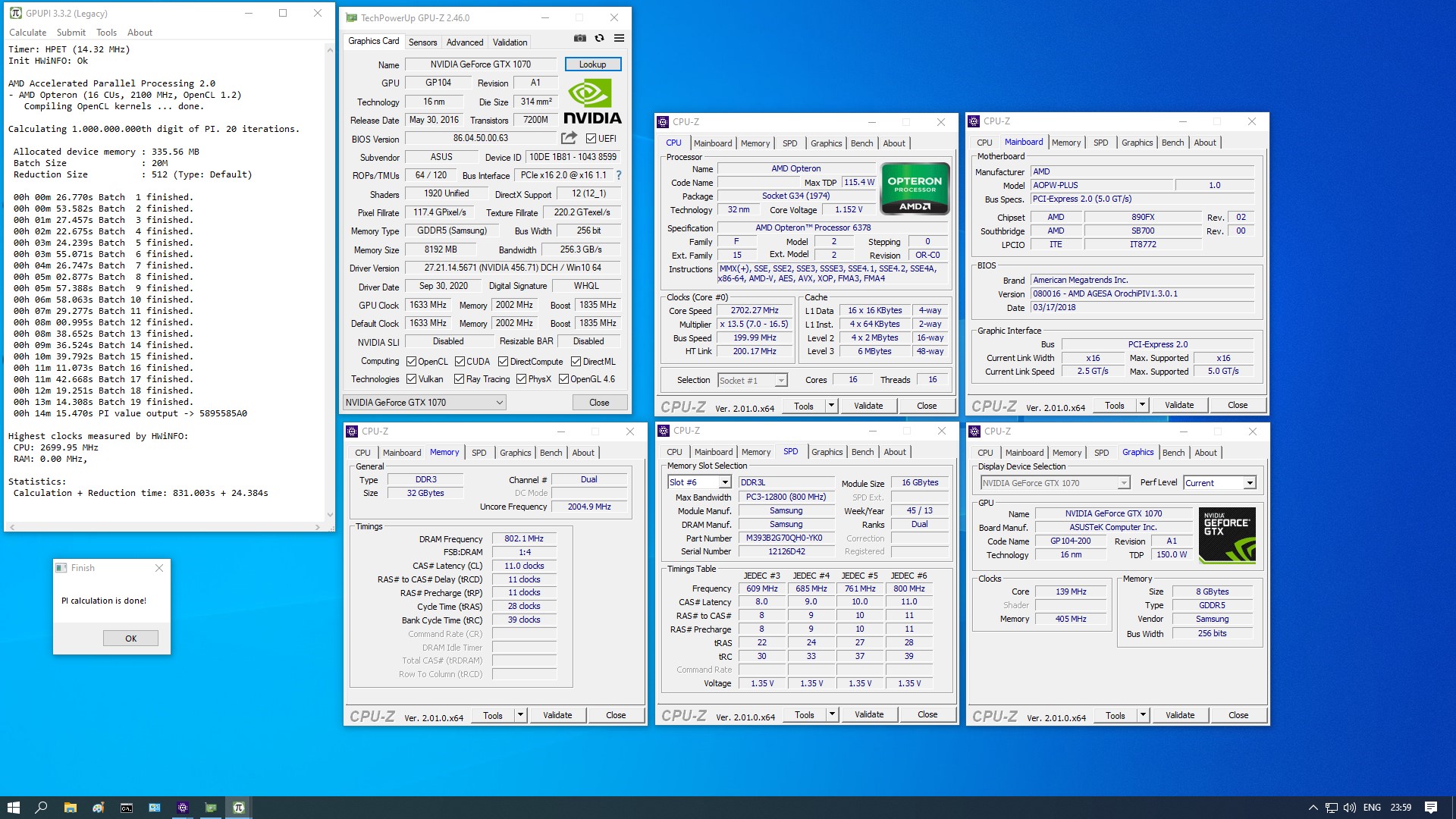
Task: Open the Windows Start menu
Action: coord(13,808)
